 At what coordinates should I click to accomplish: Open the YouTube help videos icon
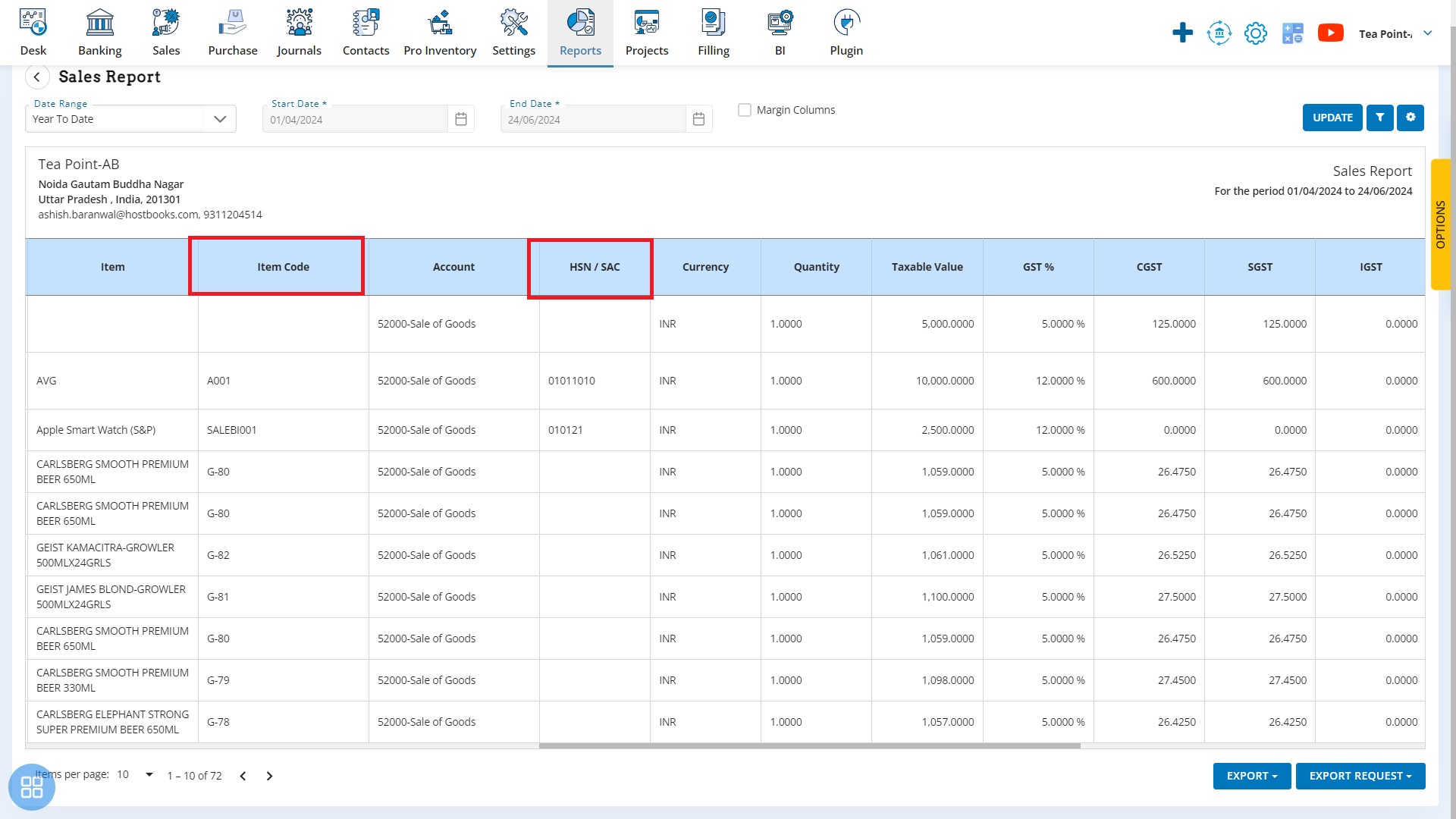coord(1330,33)
